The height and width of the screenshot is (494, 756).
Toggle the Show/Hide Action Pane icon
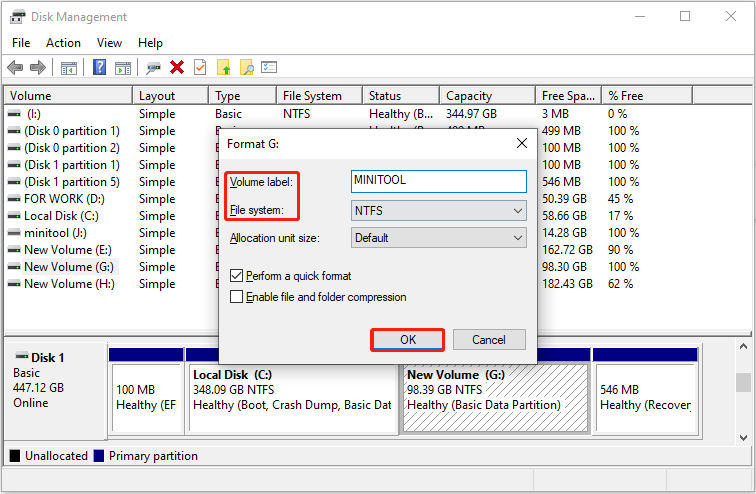tap(123, 68)
